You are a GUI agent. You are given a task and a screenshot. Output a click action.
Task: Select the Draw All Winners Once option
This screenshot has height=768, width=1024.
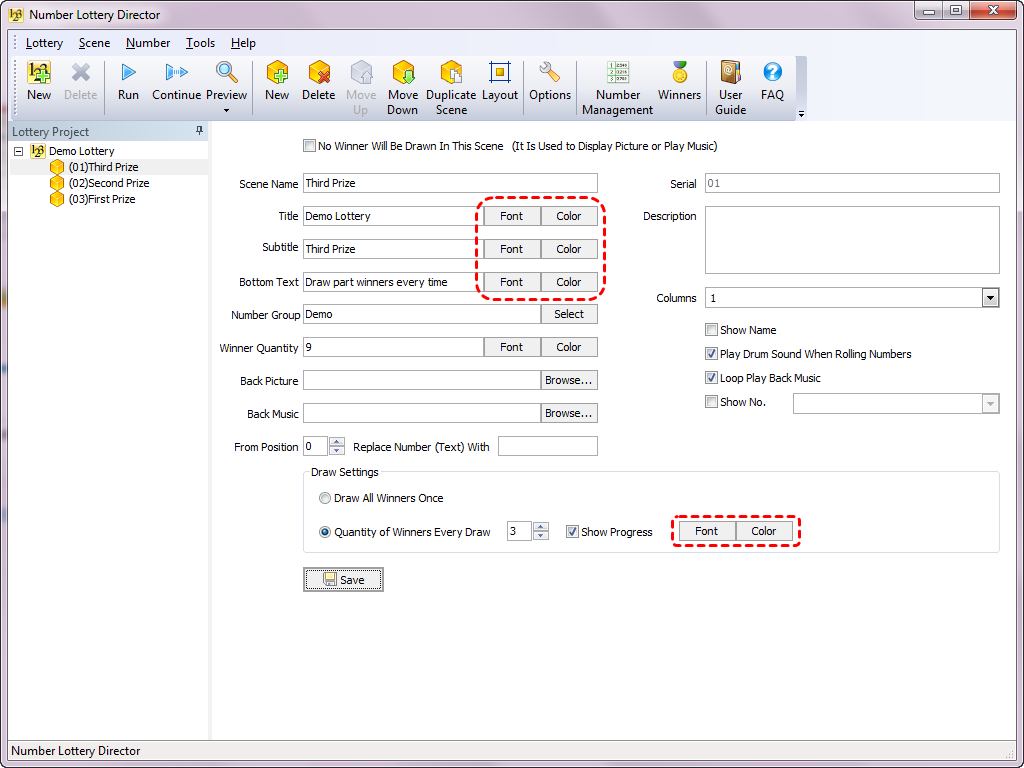[325, 498]
